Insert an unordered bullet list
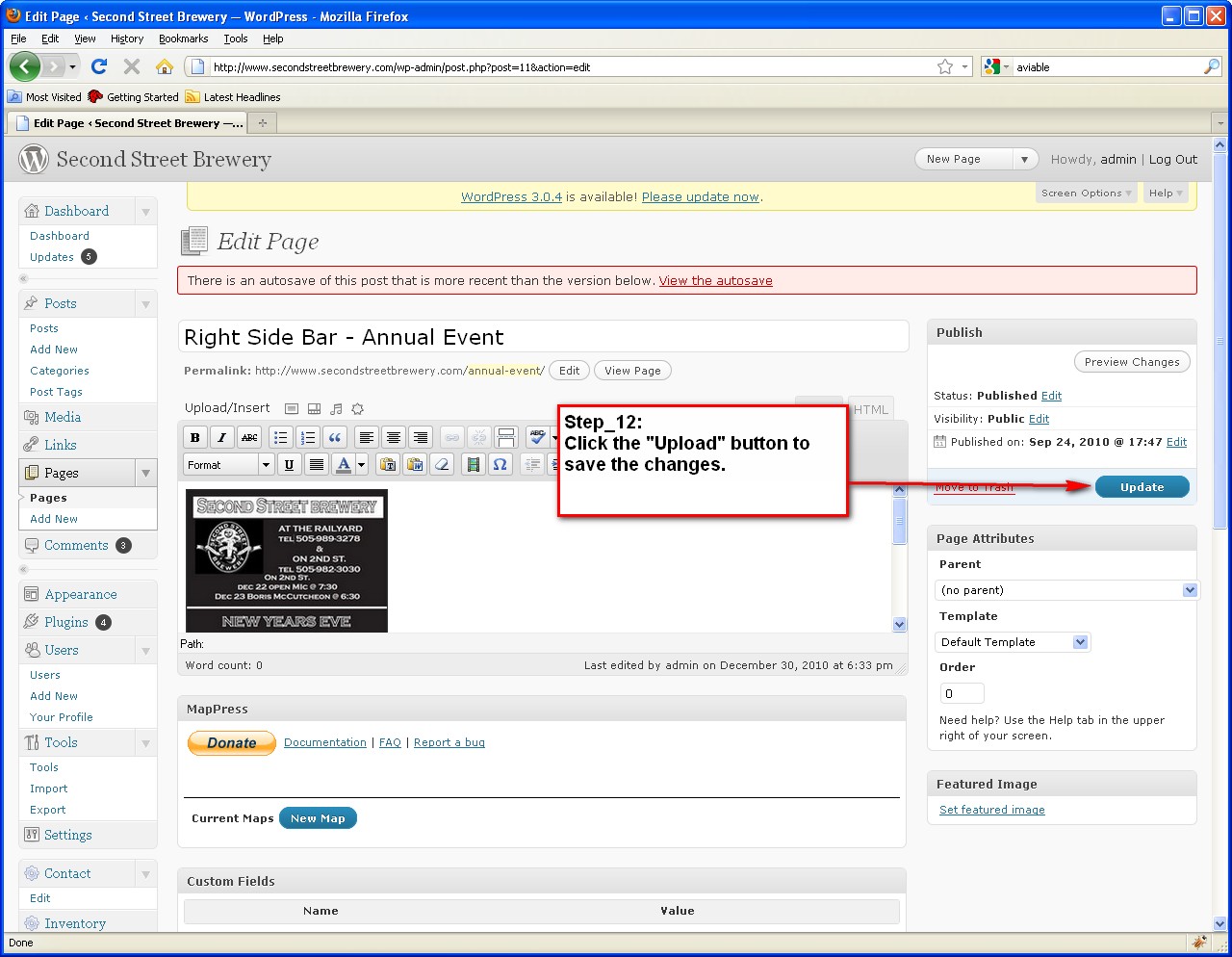The height and width of the screenshot is (957, 1232). [280, 437]
